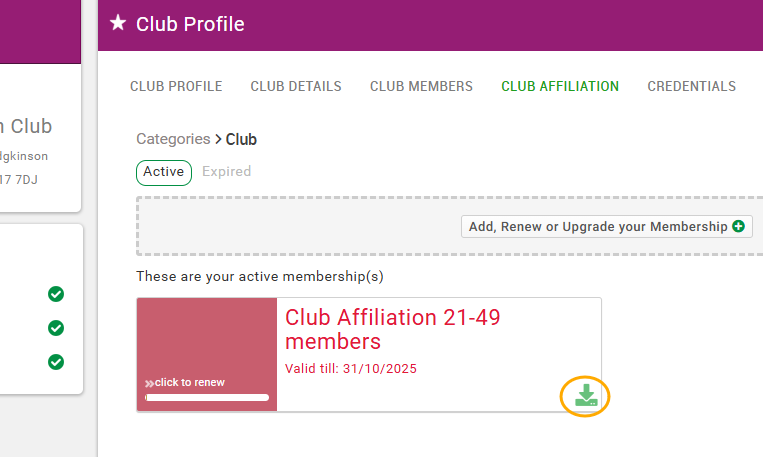
Task: Click the Categories breadcrumb link
Action: tap(172, 140)
